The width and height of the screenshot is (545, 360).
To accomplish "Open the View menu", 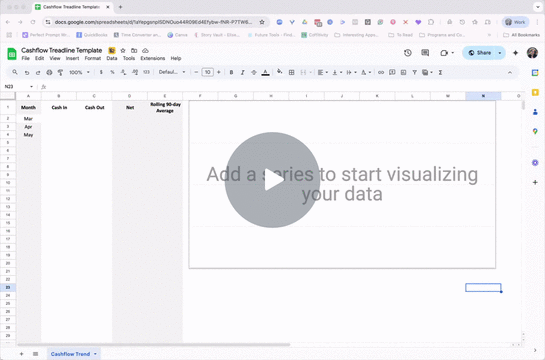I will (55, 58).
